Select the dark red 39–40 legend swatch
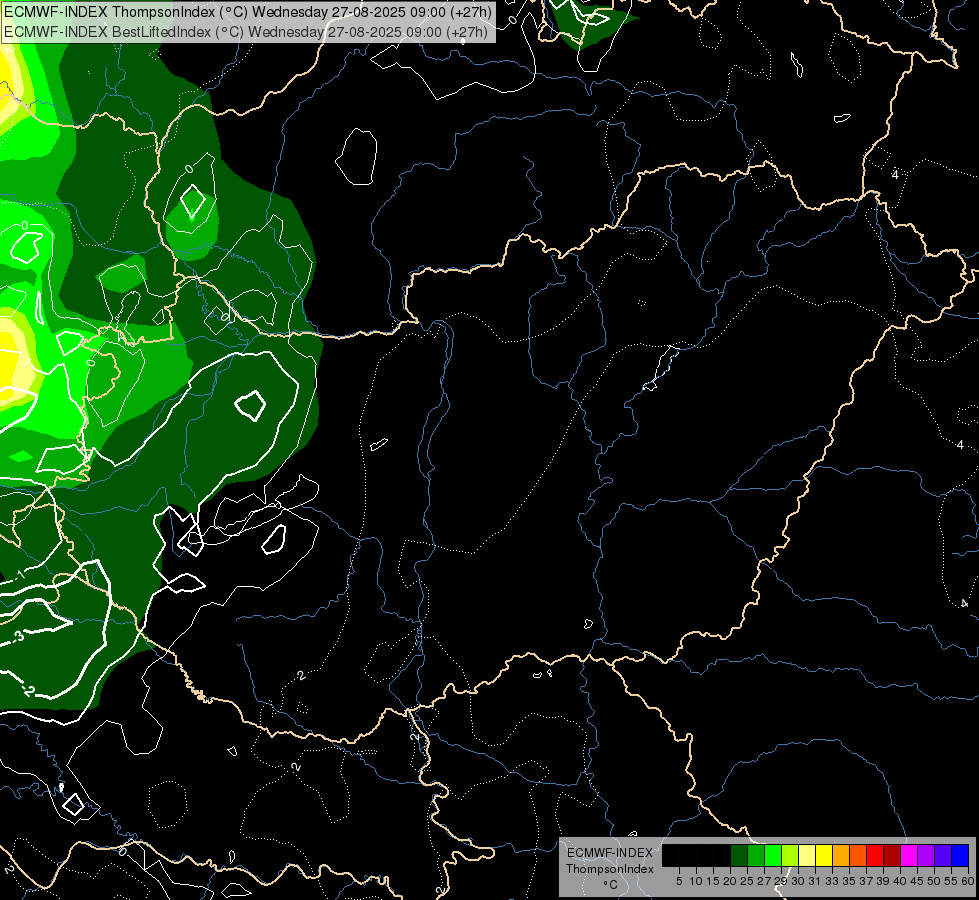This screenshot has height=900, width=979. [x=892, y=855]
